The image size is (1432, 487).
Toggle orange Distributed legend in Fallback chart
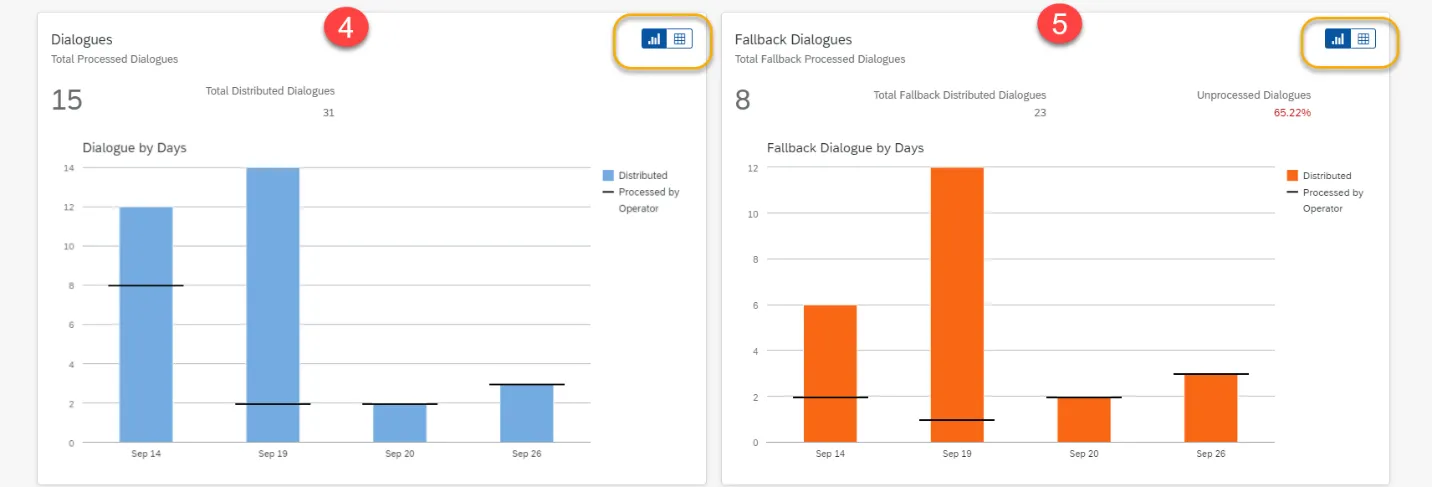click(1318, 175)
